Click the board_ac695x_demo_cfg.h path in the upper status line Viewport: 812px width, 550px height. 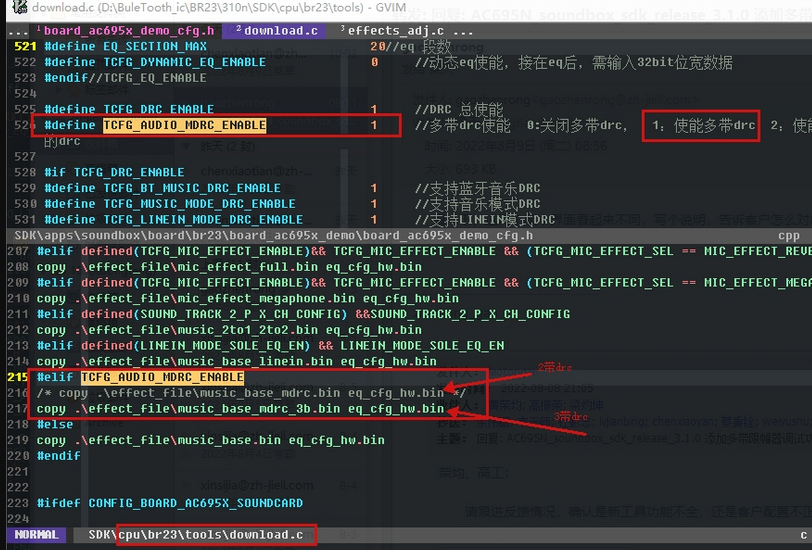pos(273,236)
